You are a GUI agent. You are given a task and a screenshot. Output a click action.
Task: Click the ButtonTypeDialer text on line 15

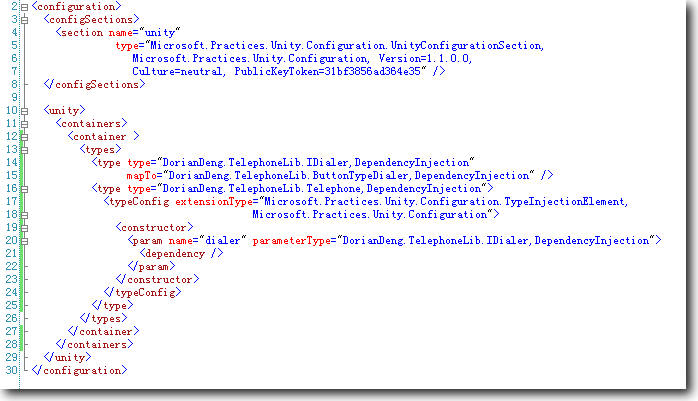point(361,175)
